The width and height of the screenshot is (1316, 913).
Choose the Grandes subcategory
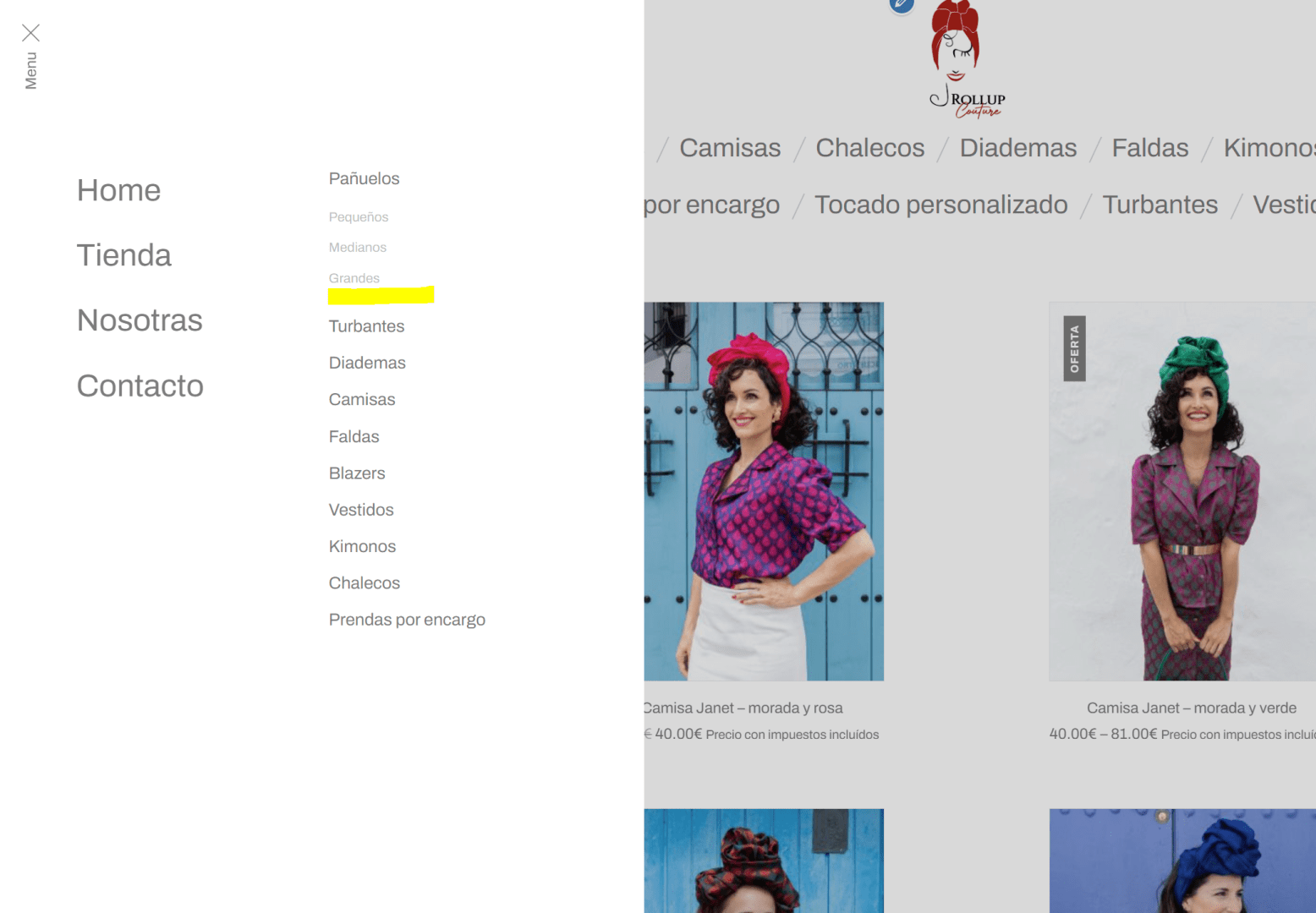[354, 278]
